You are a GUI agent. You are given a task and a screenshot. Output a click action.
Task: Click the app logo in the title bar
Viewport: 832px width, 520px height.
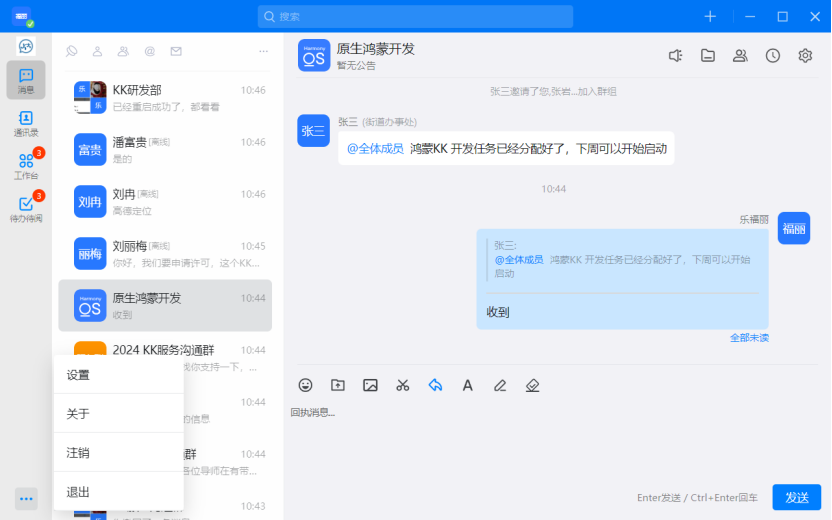coord(22,16)
